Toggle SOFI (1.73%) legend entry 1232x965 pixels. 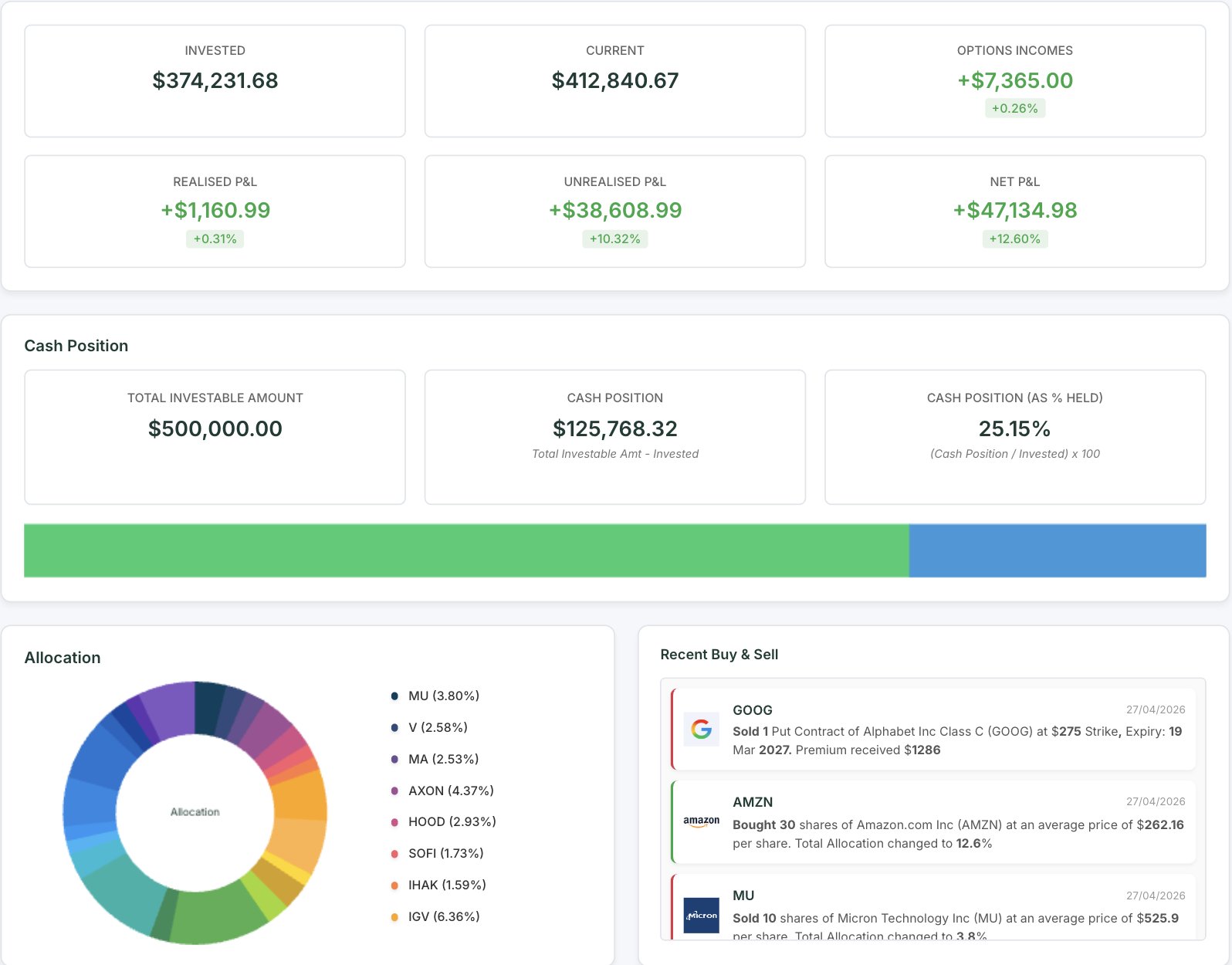[x=437, y=854]
